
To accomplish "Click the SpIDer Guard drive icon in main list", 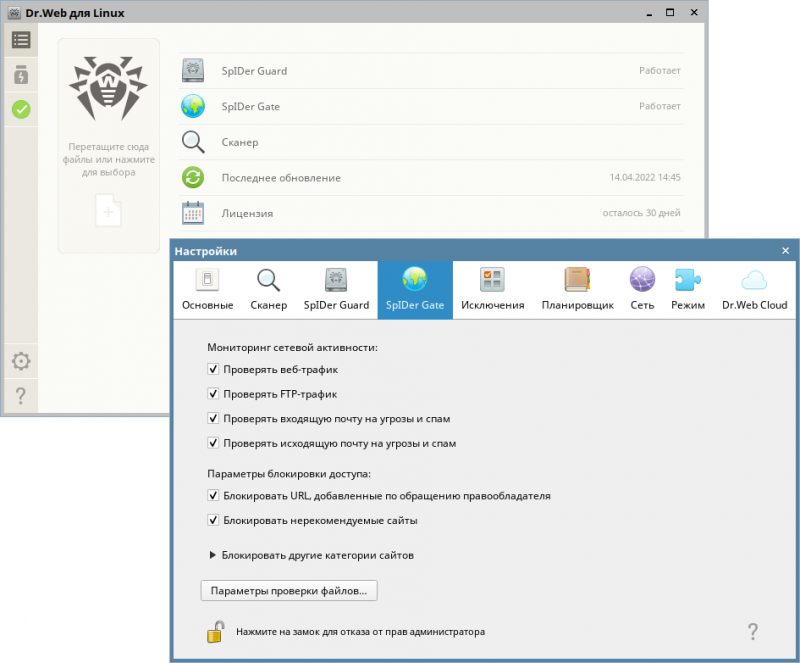I will click(193, 70).
